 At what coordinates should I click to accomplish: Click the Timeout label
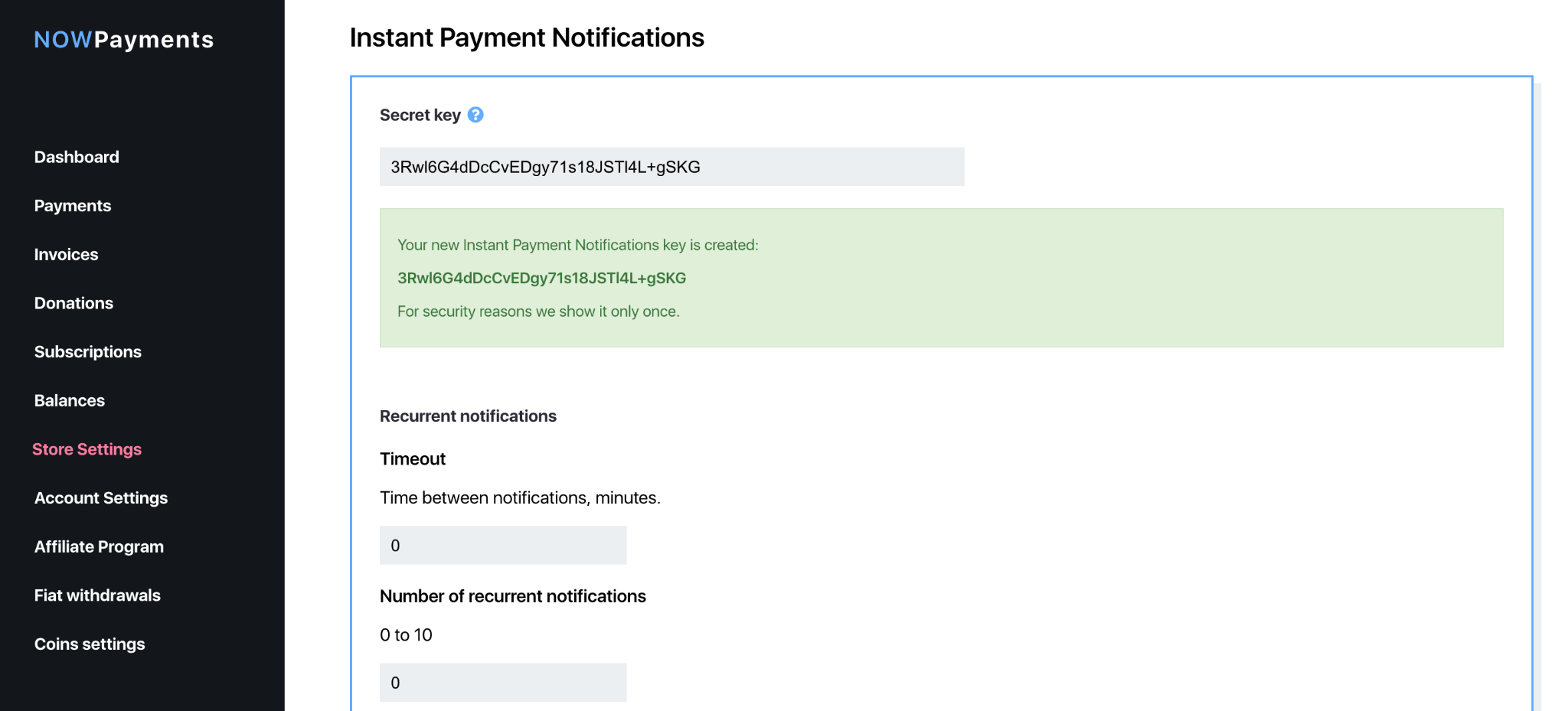pyautogui.click(x=413, y=459)
